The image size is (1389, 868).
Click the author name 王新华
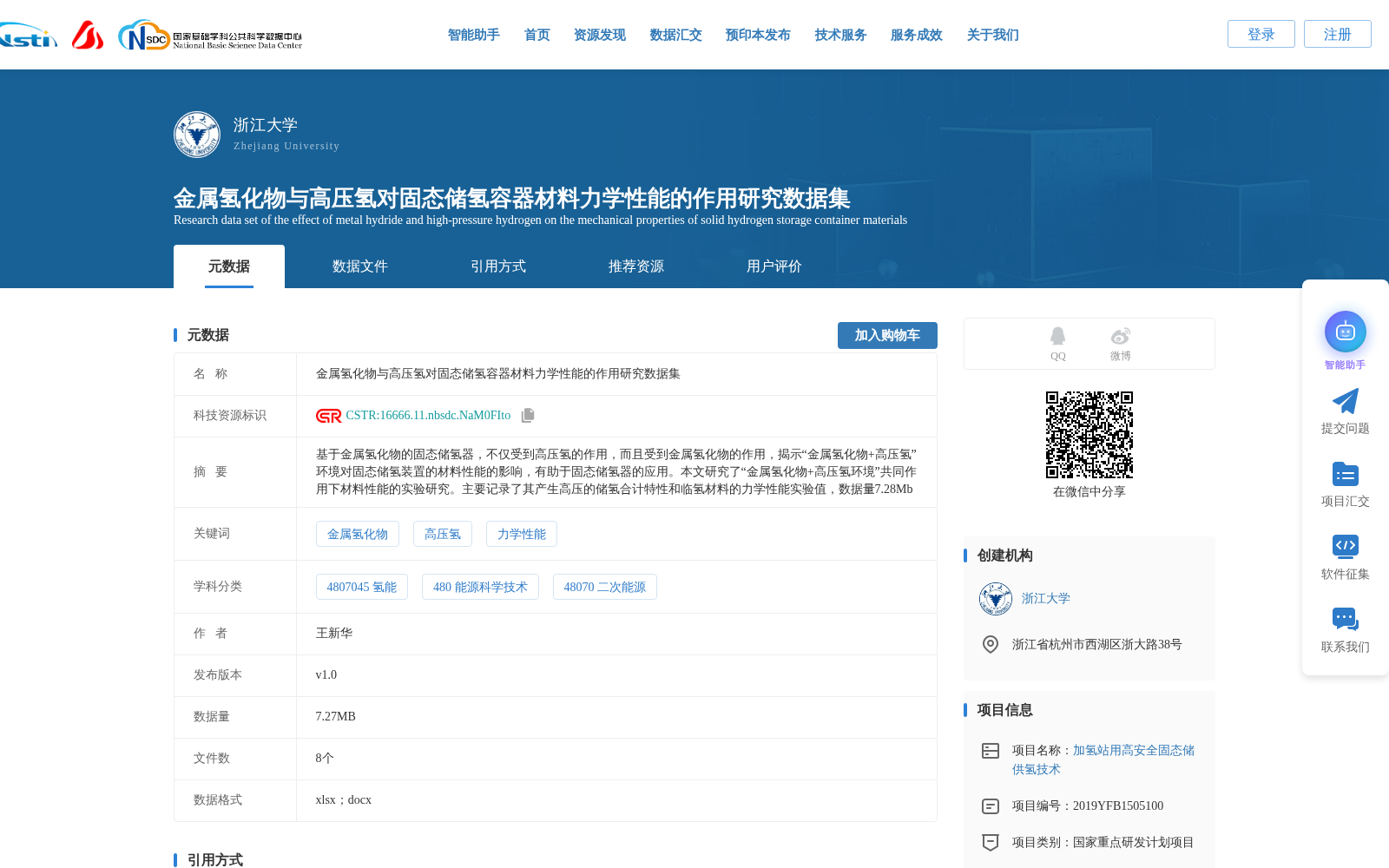pos(334,634)
